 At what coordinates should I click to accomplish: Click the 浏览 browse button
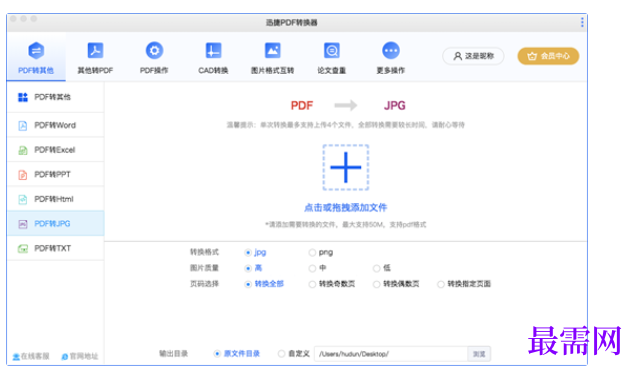(x=479, y=354)
